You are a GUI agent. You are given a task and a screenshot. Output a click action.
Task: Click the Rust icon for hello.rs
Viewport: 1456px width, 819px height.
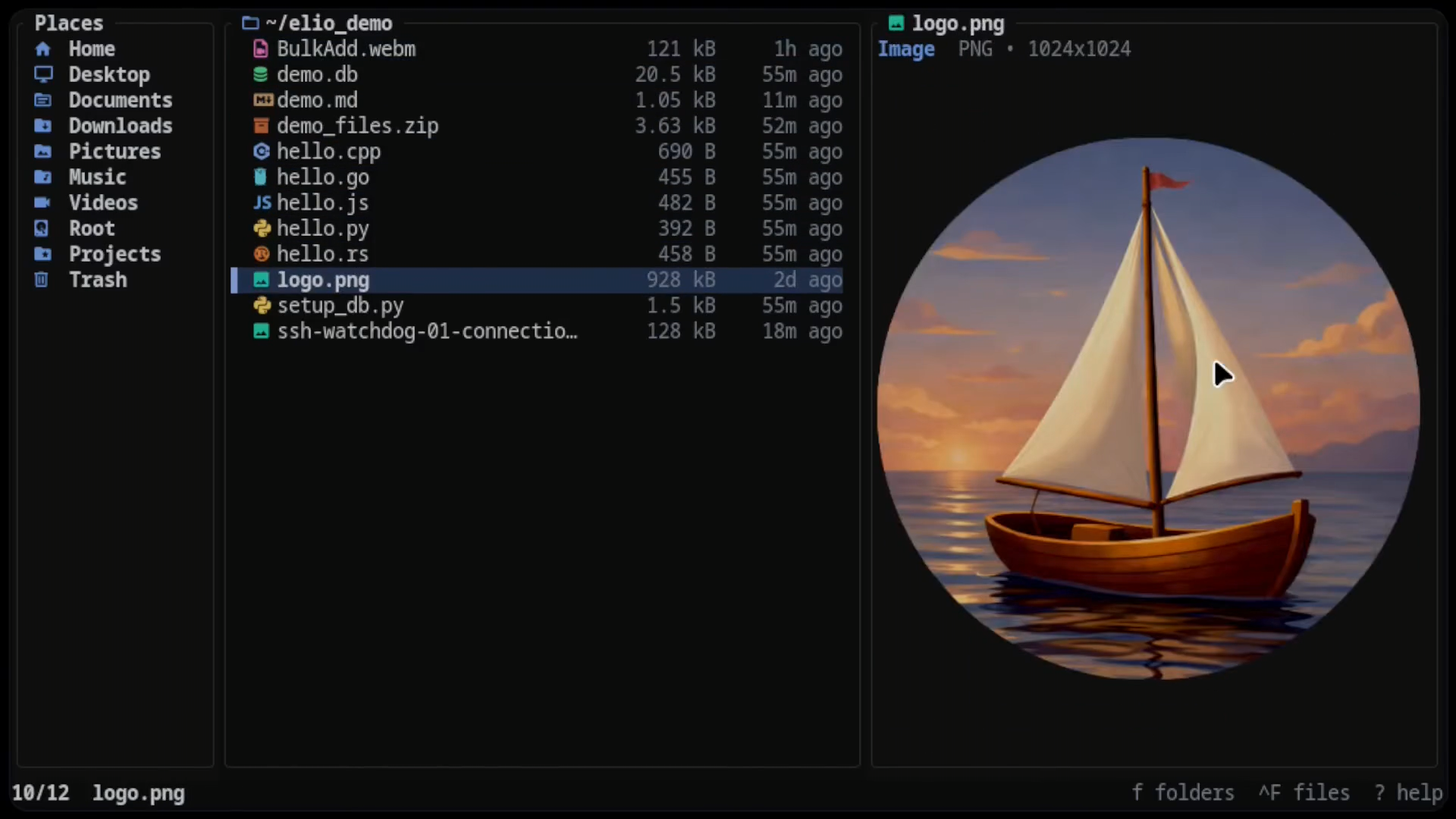click(262, 254)
